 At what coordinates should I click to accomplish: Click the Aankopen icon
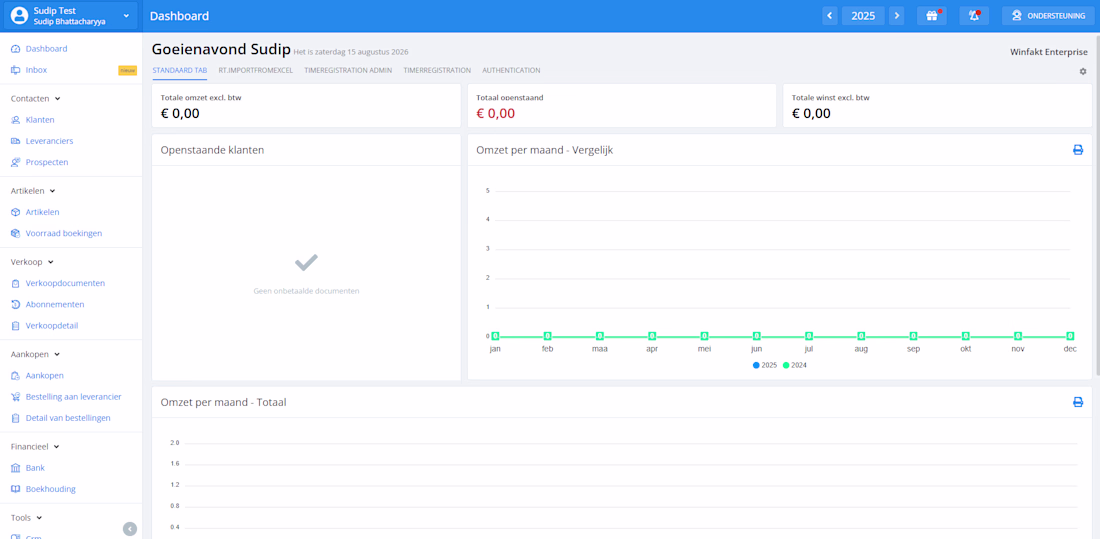point(15,375)
